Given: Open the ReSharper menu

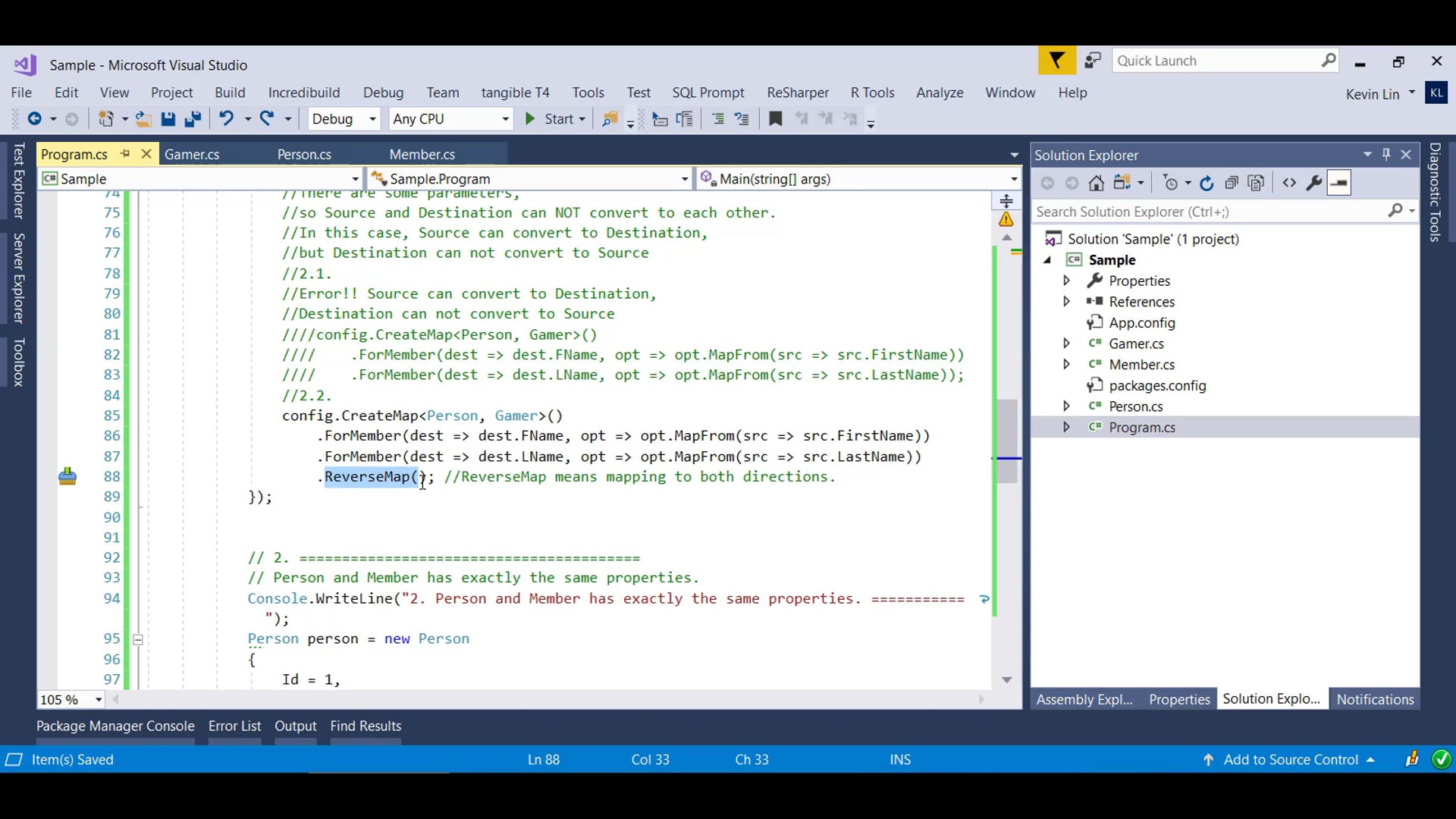Looking at the screenshot, I should coord(797,93).
